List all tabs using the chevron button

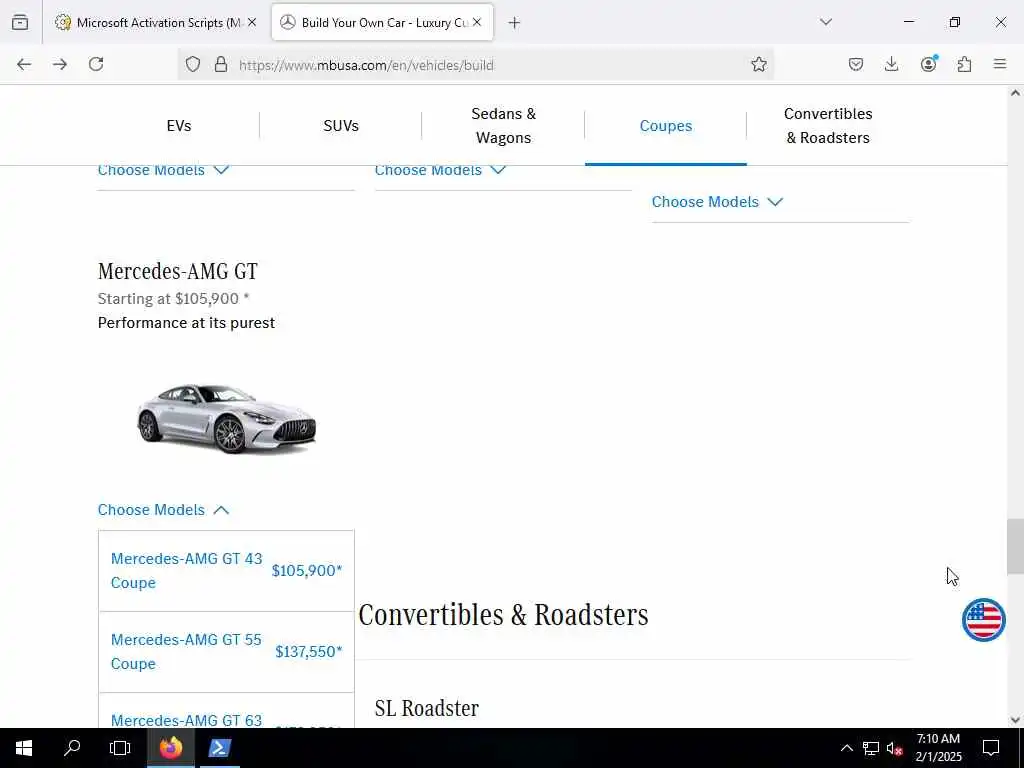pyautogui.click(x=826, y=22)
